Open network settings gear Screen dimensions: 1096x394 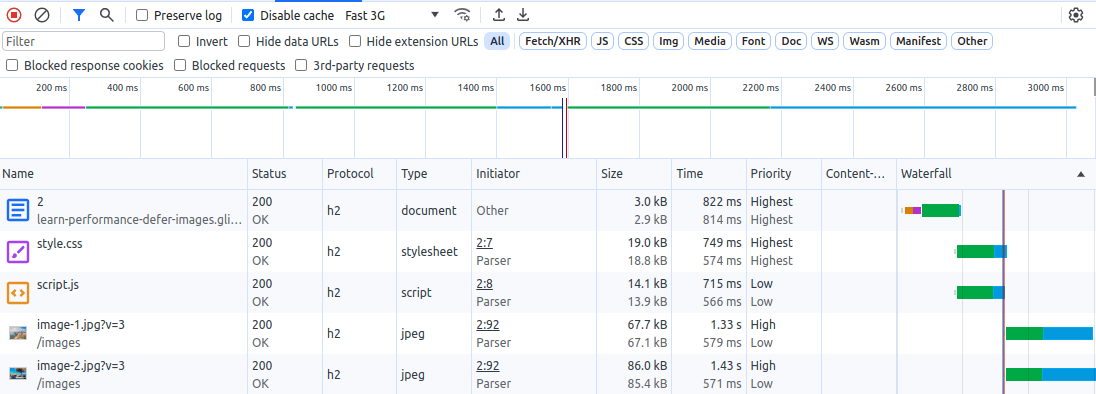coord(1076,15)
